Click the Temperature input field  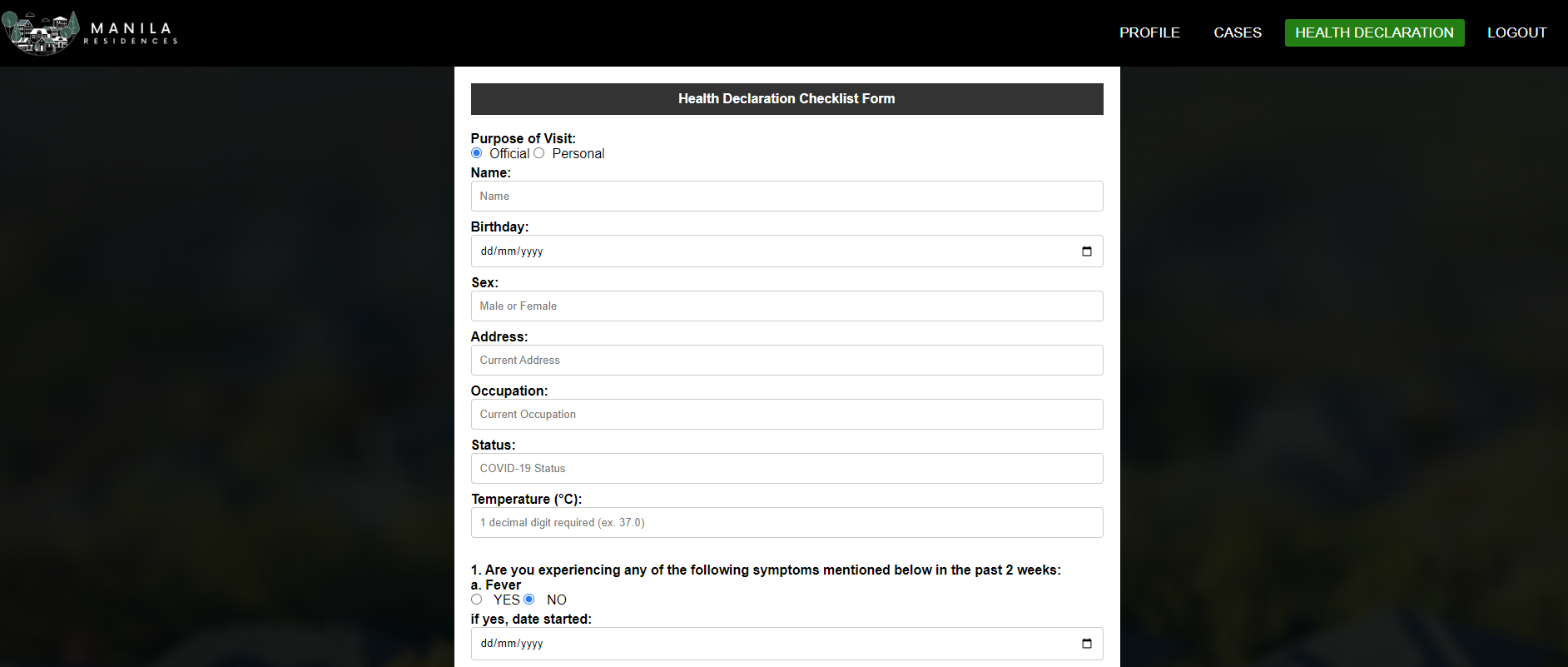pos(786,522)
